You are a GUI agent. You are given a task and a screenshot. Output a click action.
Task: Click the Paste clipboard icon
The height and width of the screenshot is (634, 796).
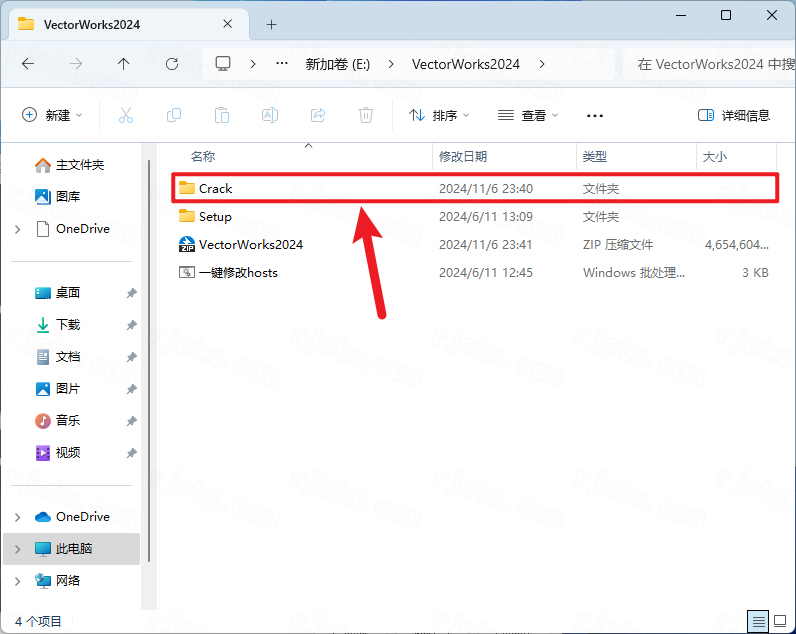(x=222, y=115)
